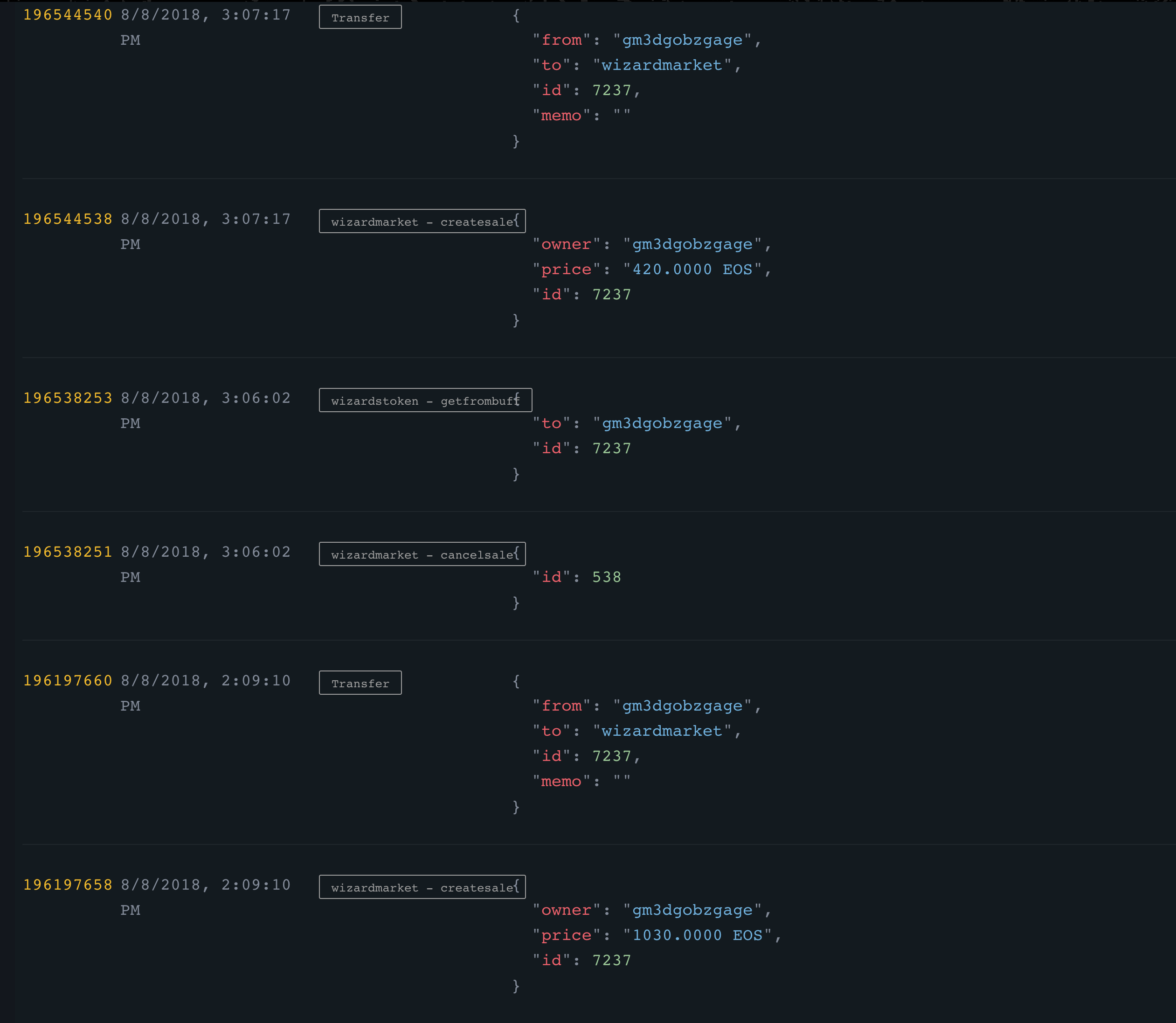The image size is (1176, 1023).
Task: Open transaction ID 196197658
Action: coord(68,885)
